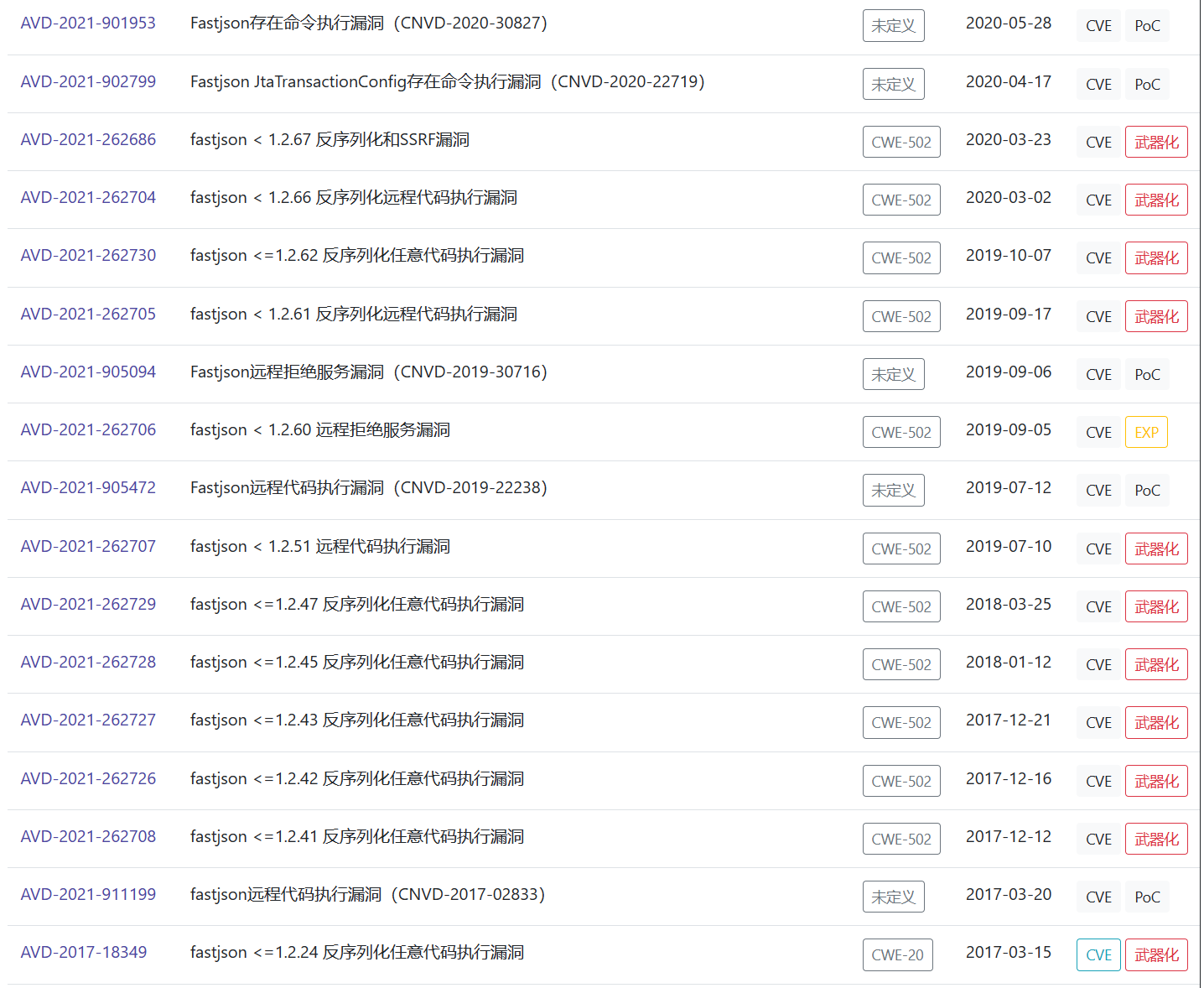Click CWE-502 tag for fastjson <=1.2.43
1204x988 pixels.
[901, 722]
